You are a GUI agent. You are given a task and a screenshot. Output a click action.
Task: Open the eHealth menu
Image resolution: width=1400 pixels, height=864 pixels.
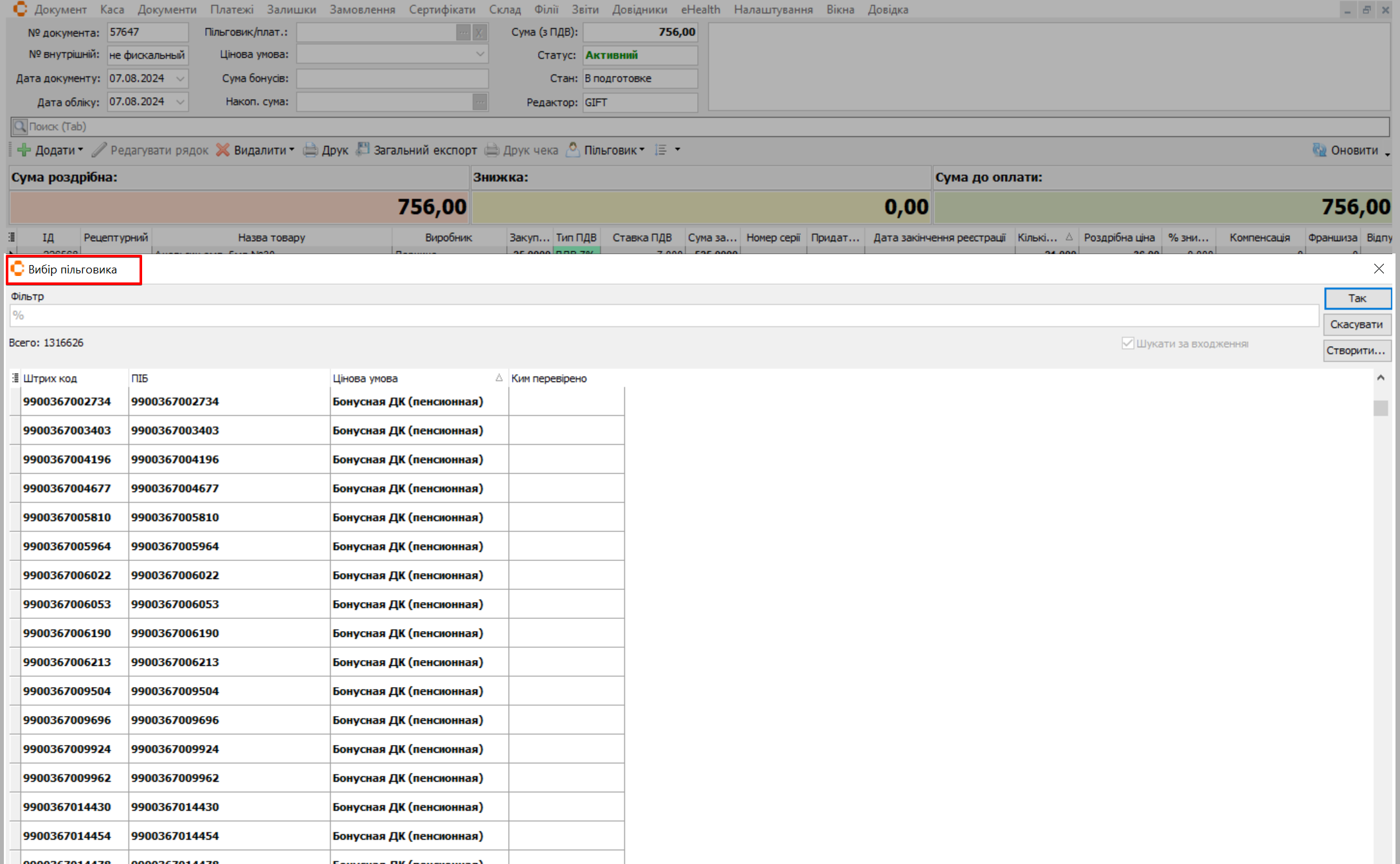pos(700,10)
